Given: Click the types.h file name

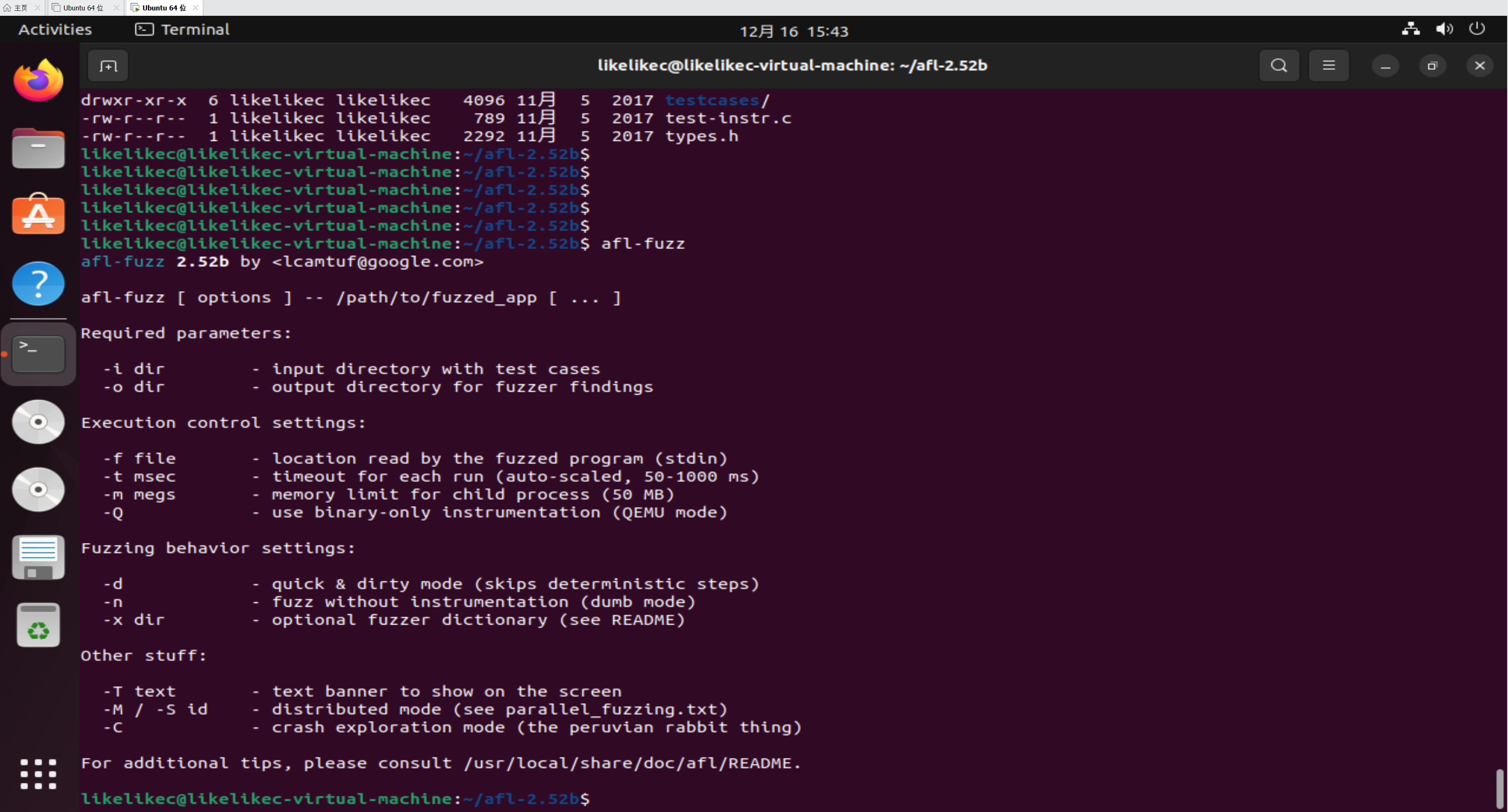Looking at the screenshot, I should tap(701, 136).
